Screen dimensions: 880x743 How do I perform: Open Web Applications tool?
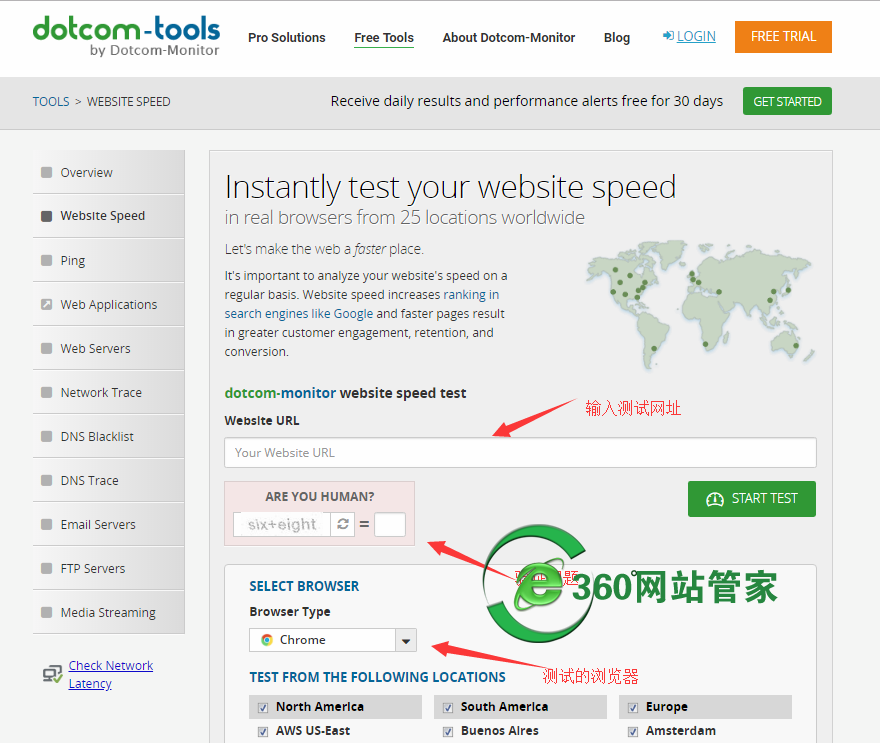[109, 304]
